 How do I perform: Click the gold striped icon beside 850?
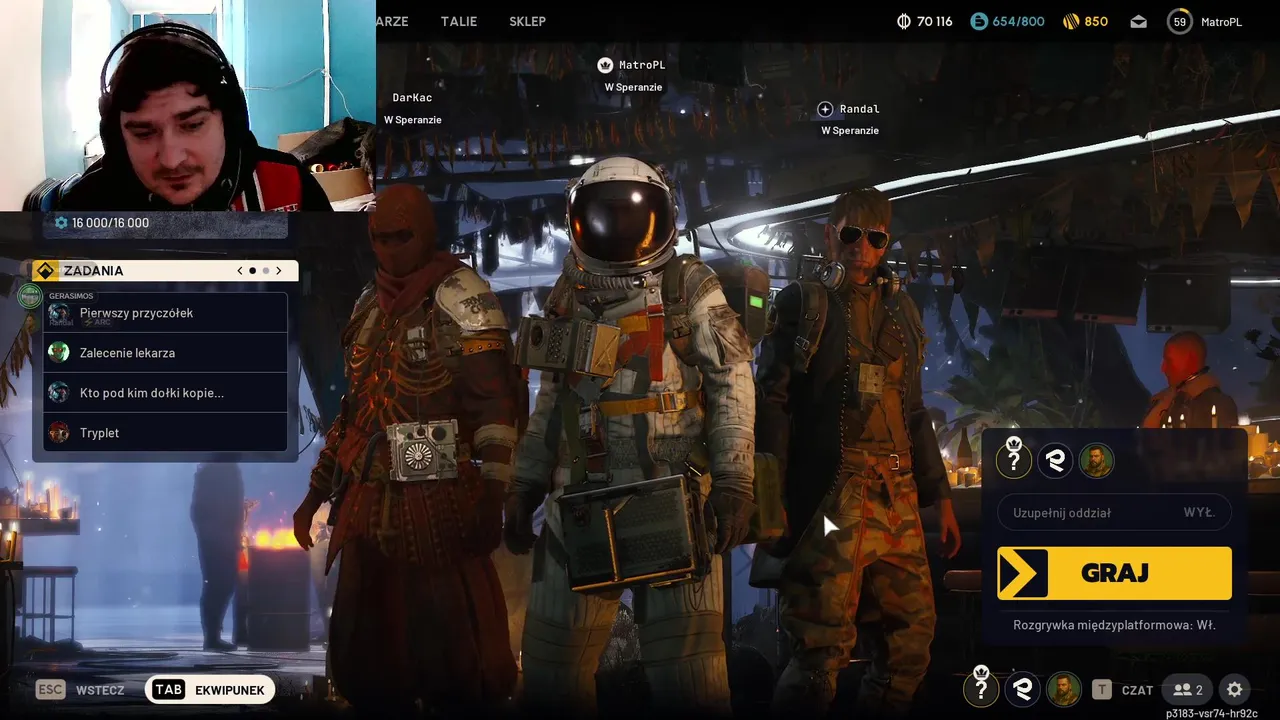[x=1071, y=21]
